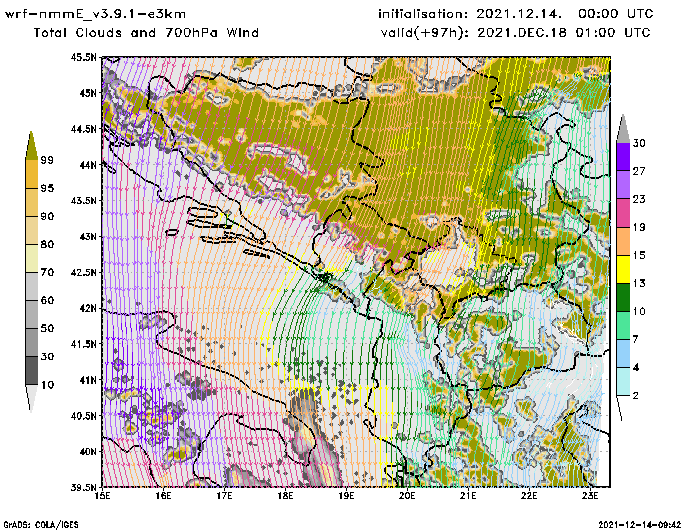Click the 45N latitude label
This screenshot has width=700, height=530.
coord(88,93)
